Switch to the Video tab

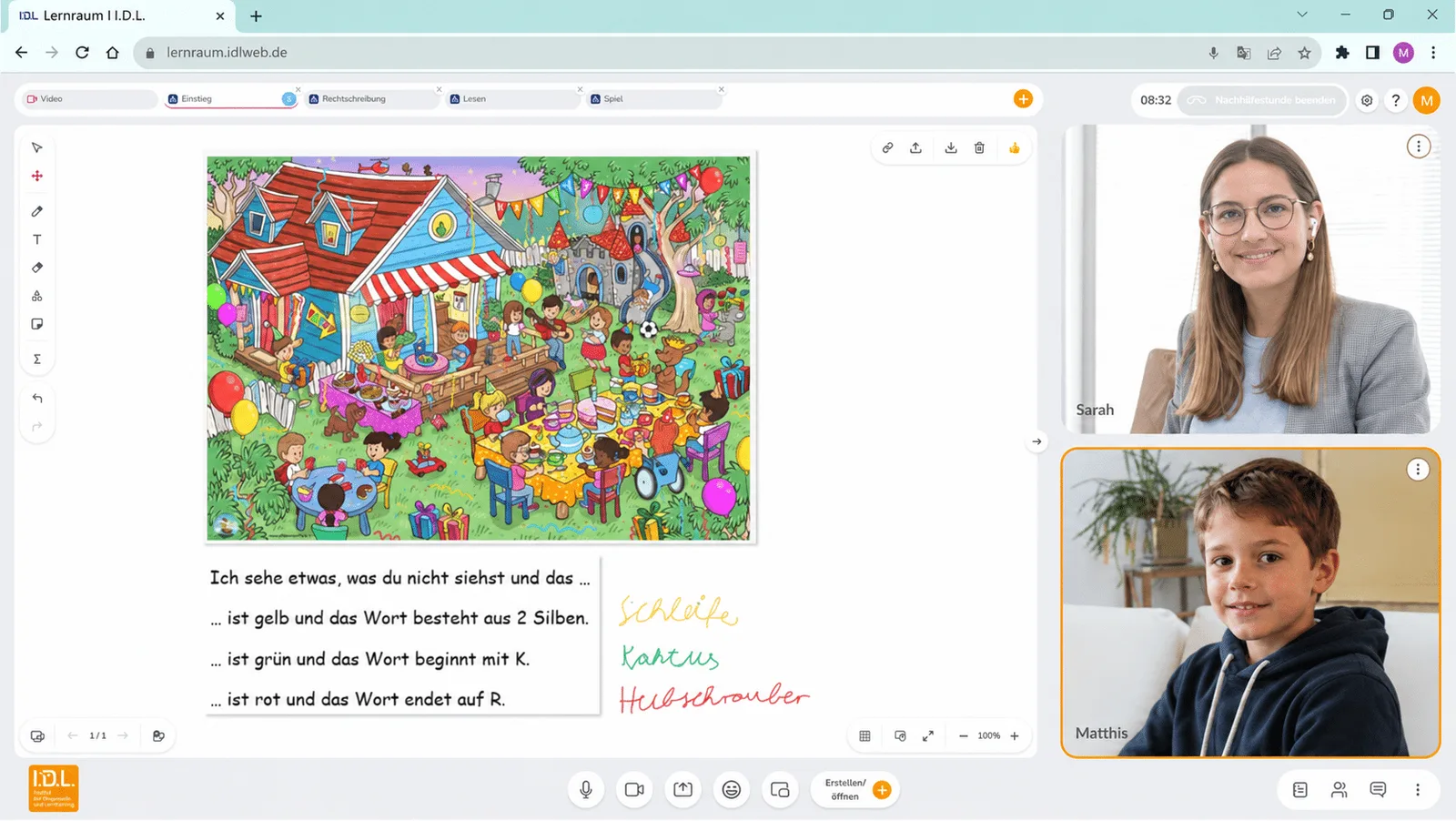tap(88, 98)
